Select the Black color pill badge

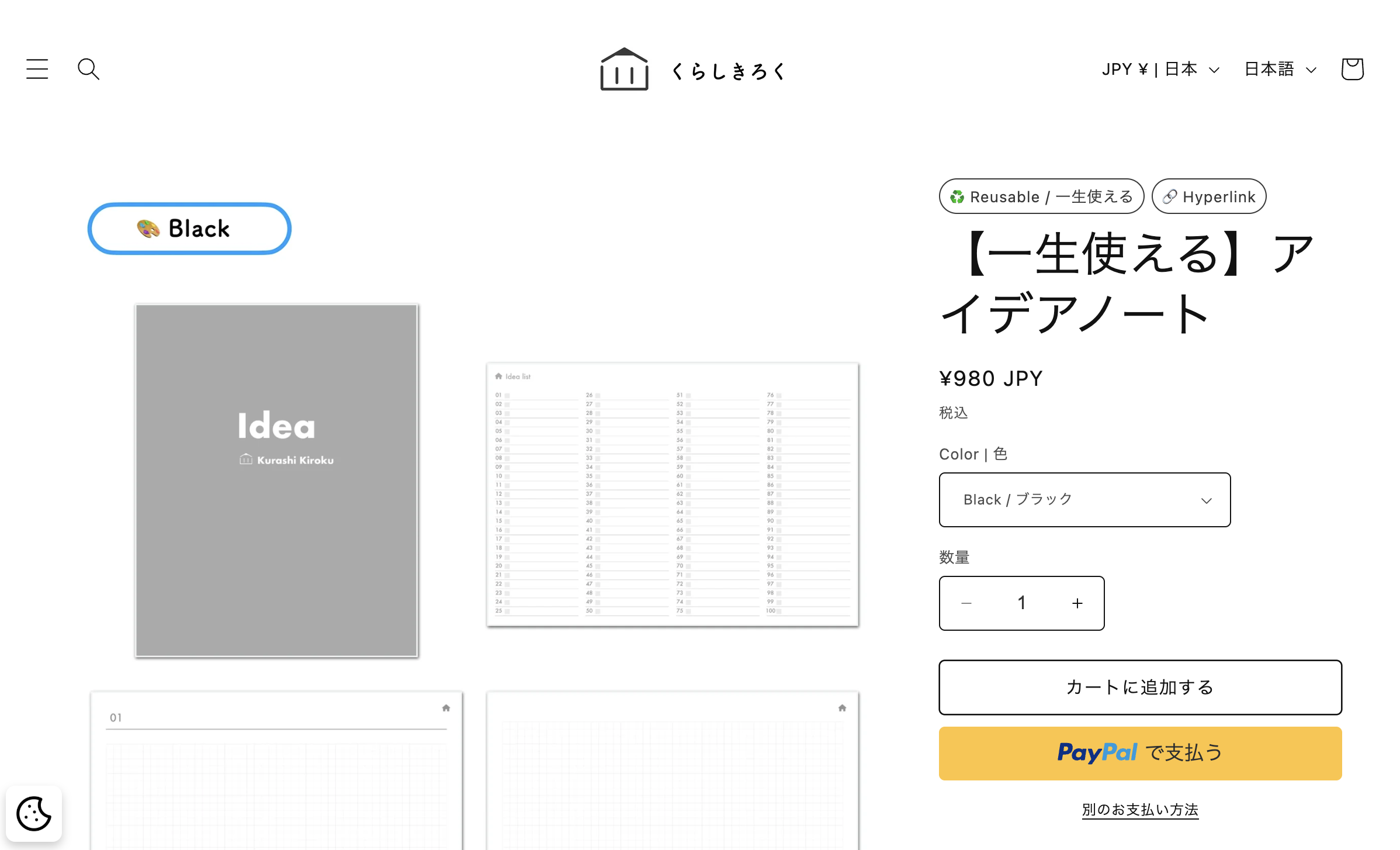(189, 229)
